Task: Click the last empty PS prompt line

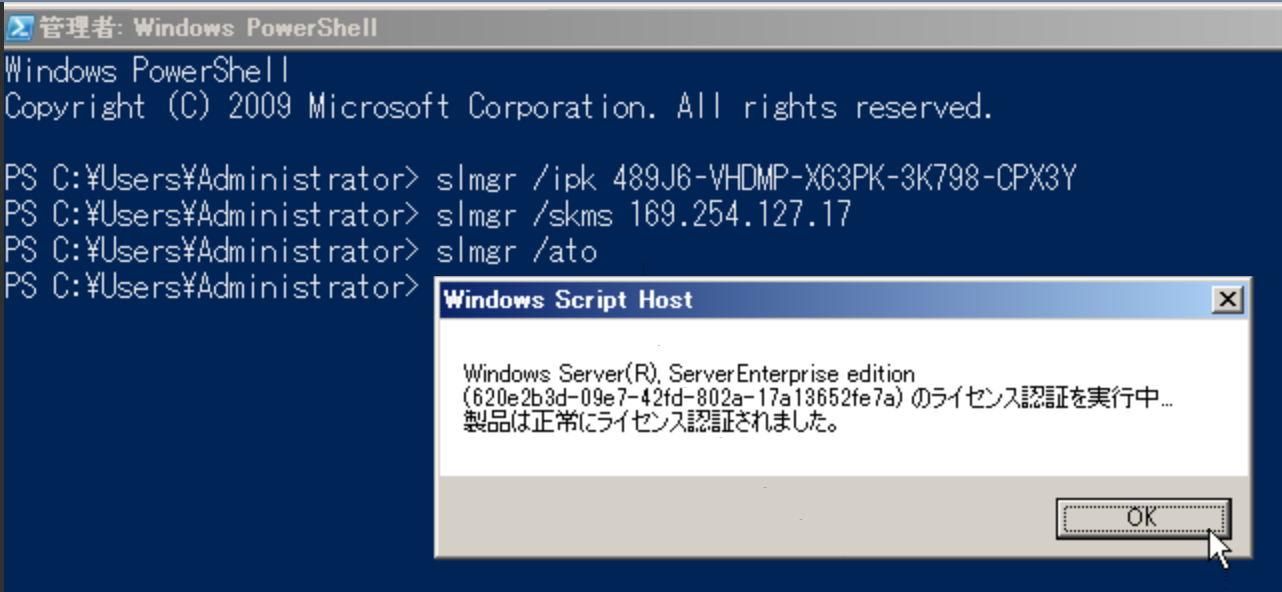Action: [x=210, y=287]
